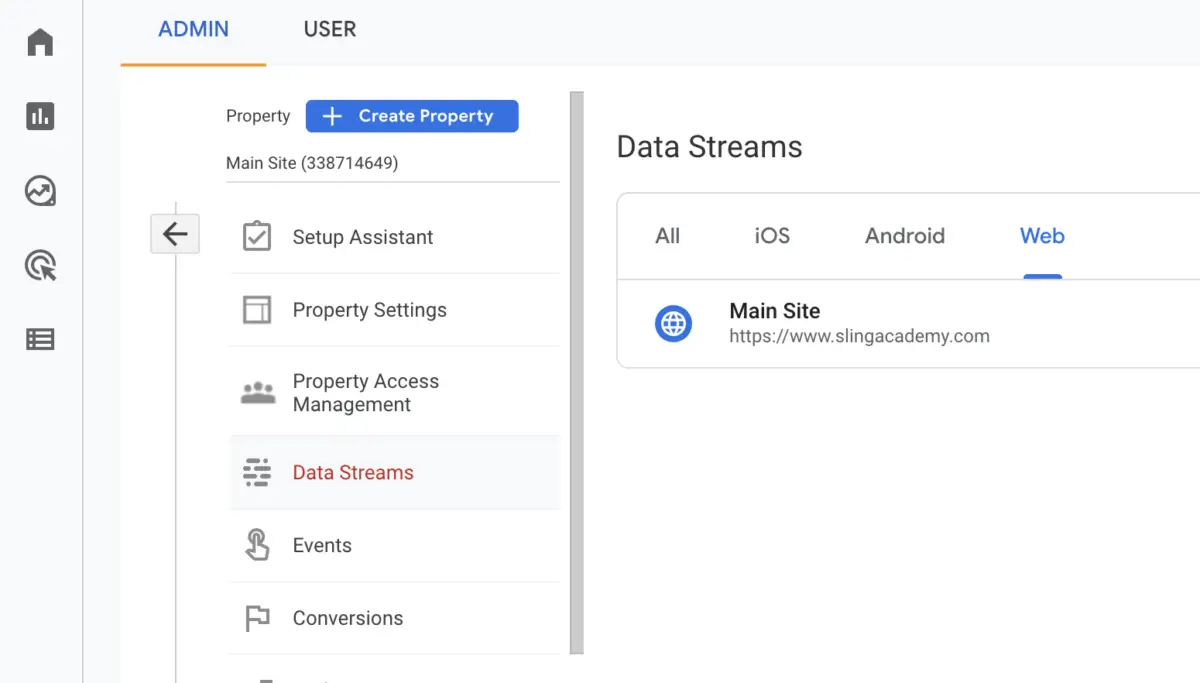The width and height of the screenshot is (1200, 683).
Task: Open Events menu item
Action: tap(395, 545)
